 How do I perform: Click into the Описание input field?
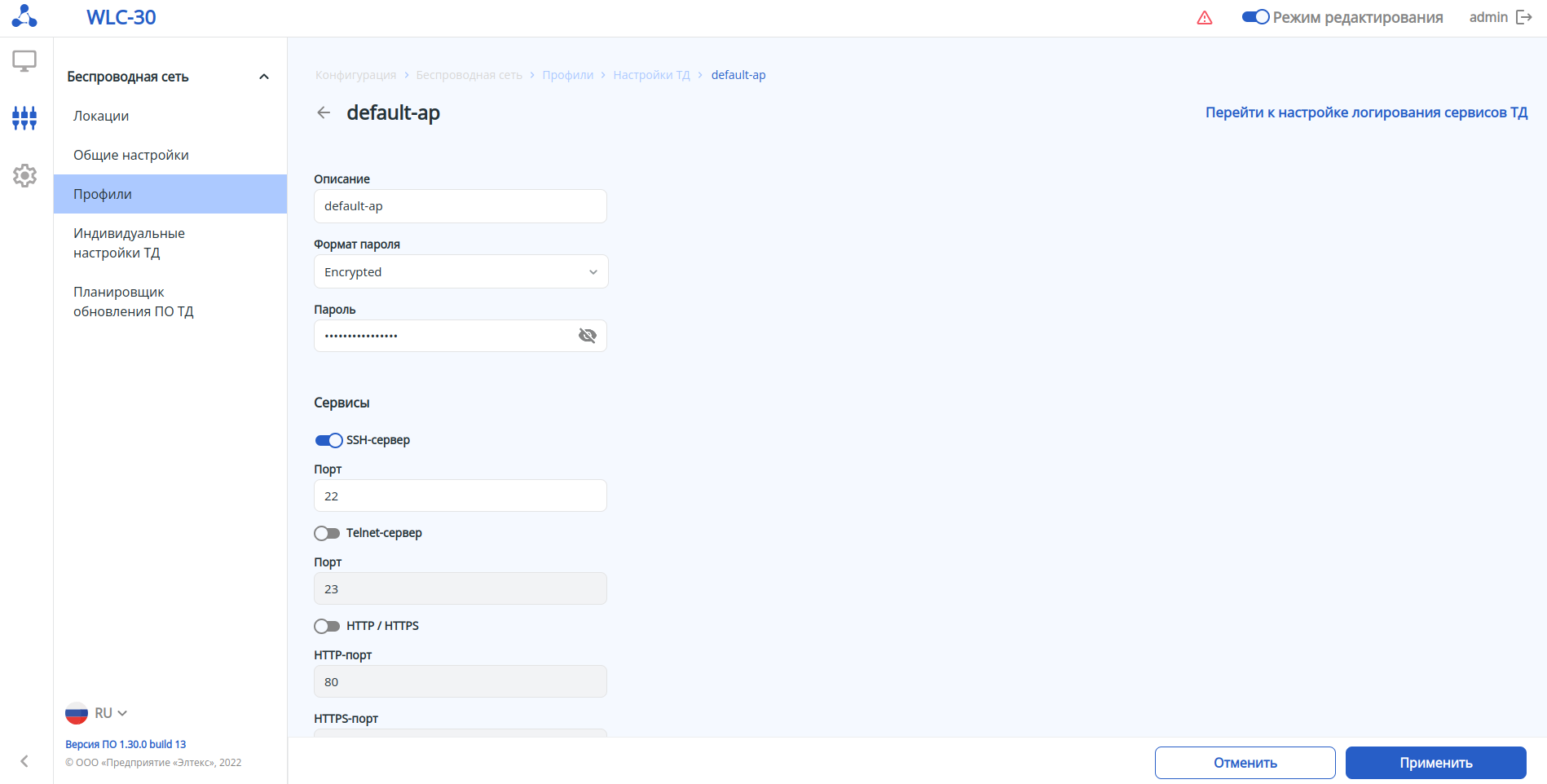(x=461, y=206)
